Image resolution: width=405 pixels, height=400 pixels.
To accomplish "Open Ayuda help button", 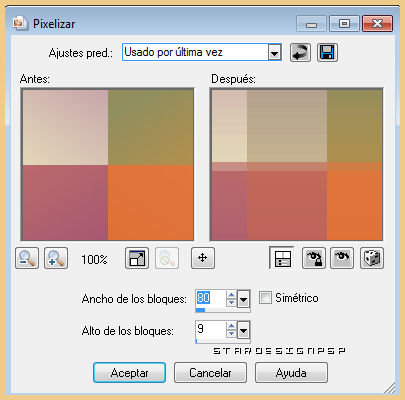I will (291, 373).
